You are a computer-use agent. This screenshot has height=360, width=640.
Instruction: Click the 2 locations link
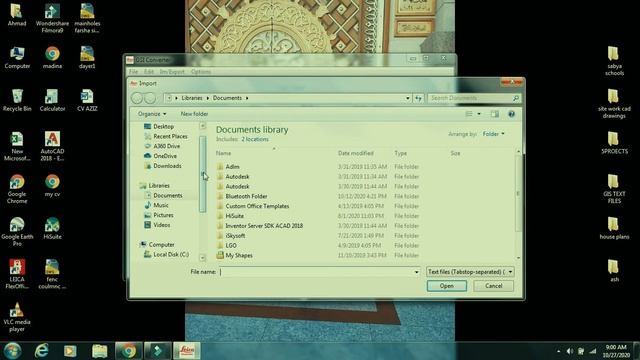click(255, 139)
